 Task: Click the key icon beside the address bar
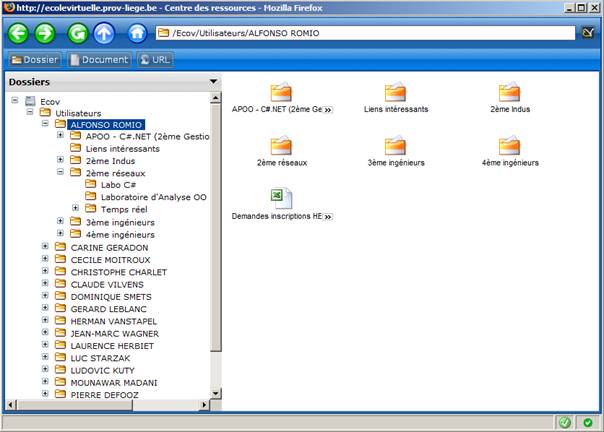point(590,33)
